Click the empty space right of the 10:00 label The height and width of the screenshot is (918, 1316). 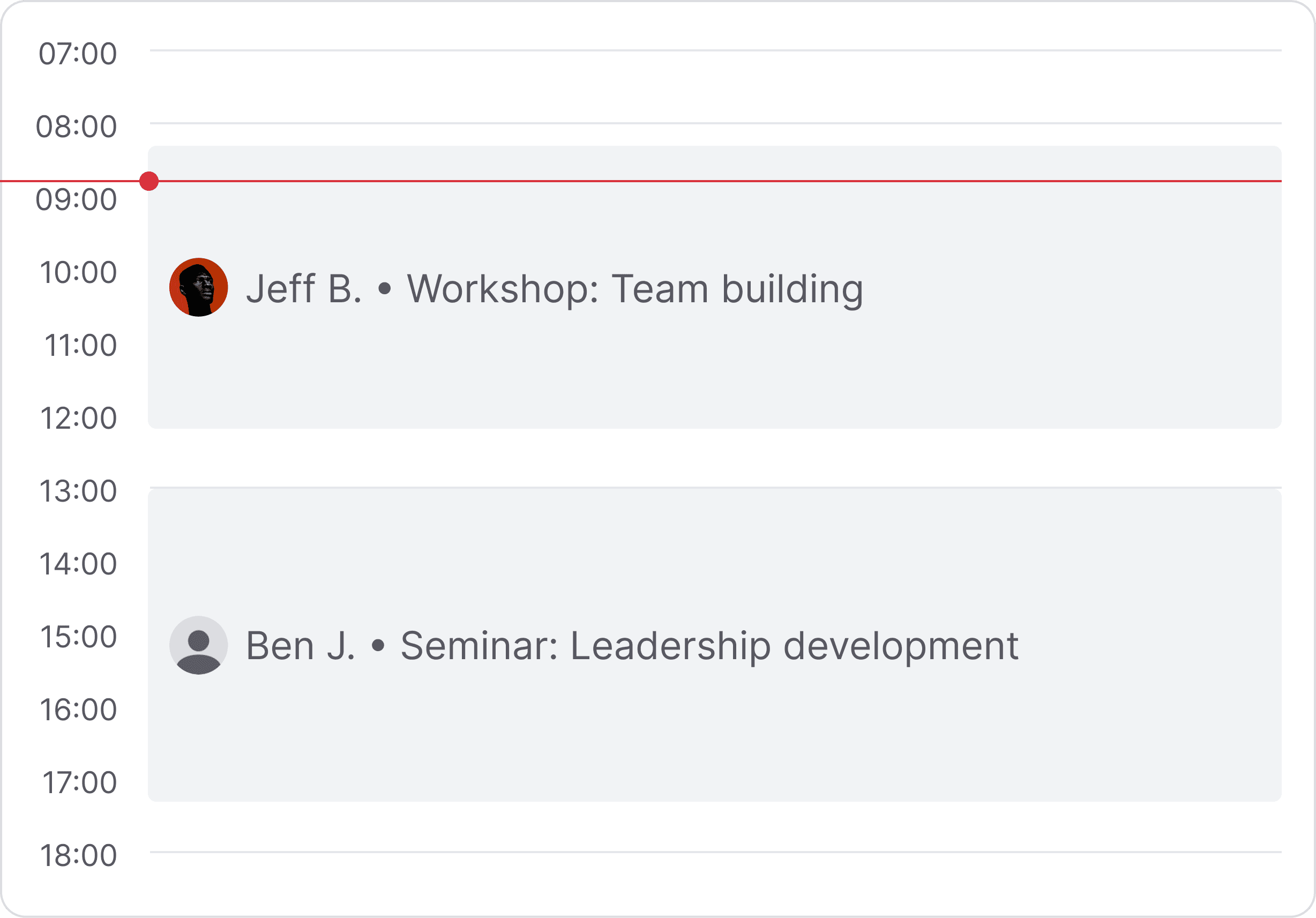132,273
